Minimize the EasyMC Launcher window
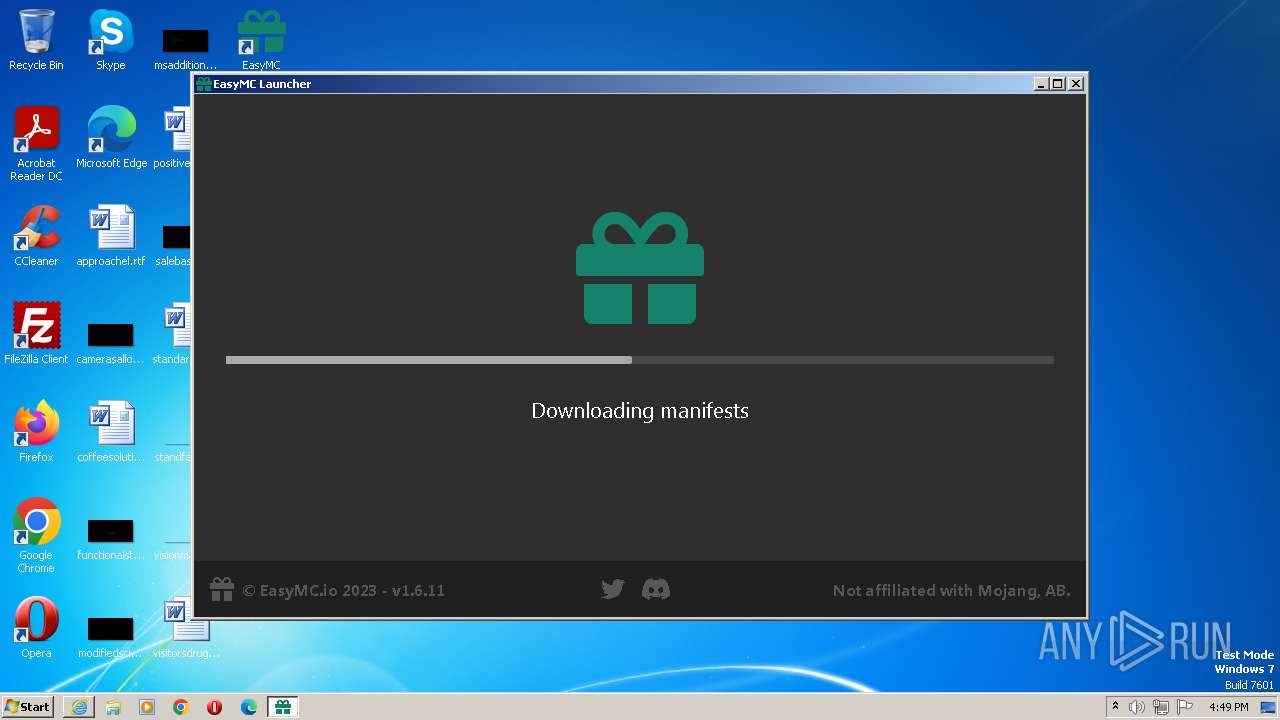 click(x=1041, y=84)
